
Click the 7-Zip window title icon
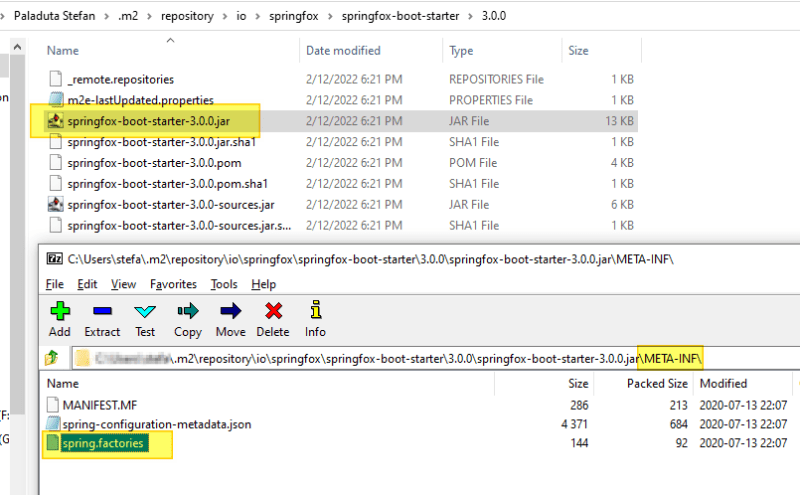pos(55,259)
